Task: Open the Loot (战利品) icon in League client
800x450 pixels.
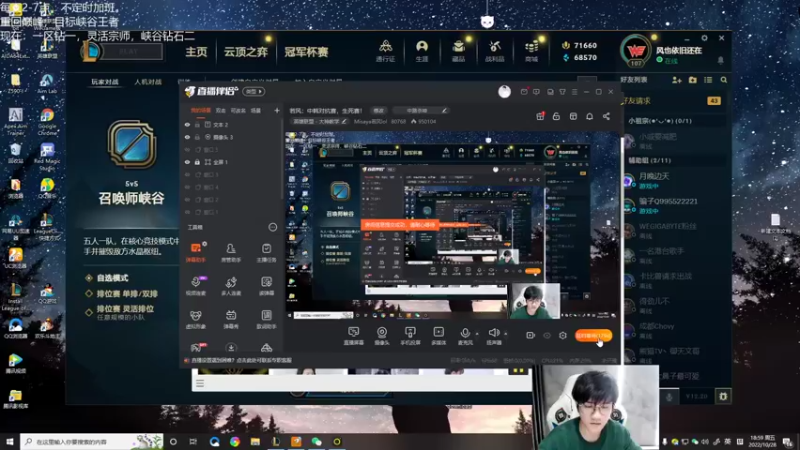Action: click(494, 51)
